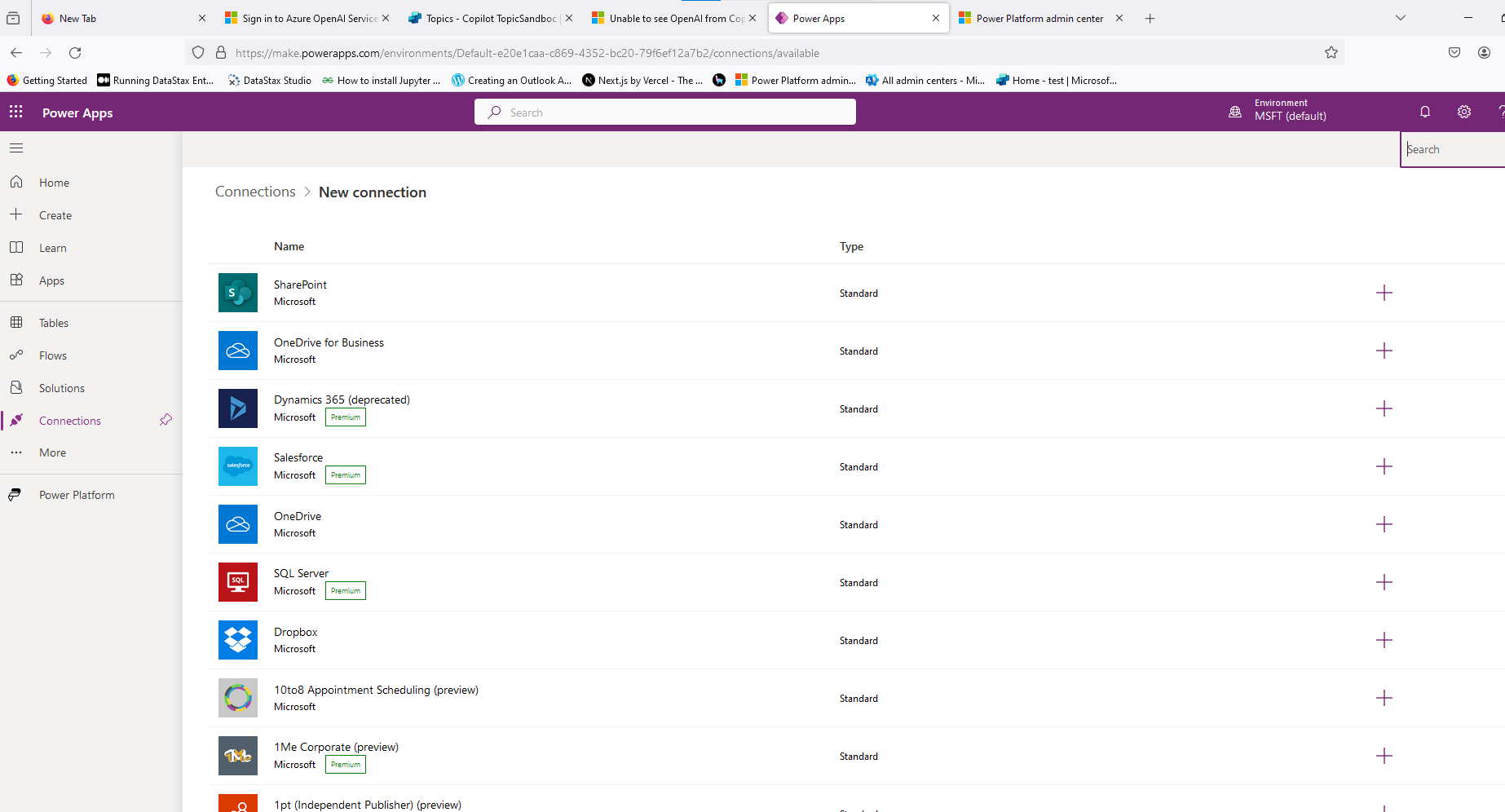Toggle the bookmark star in address bar
Screen dimensions: 1505x812
coord(1331,52)
